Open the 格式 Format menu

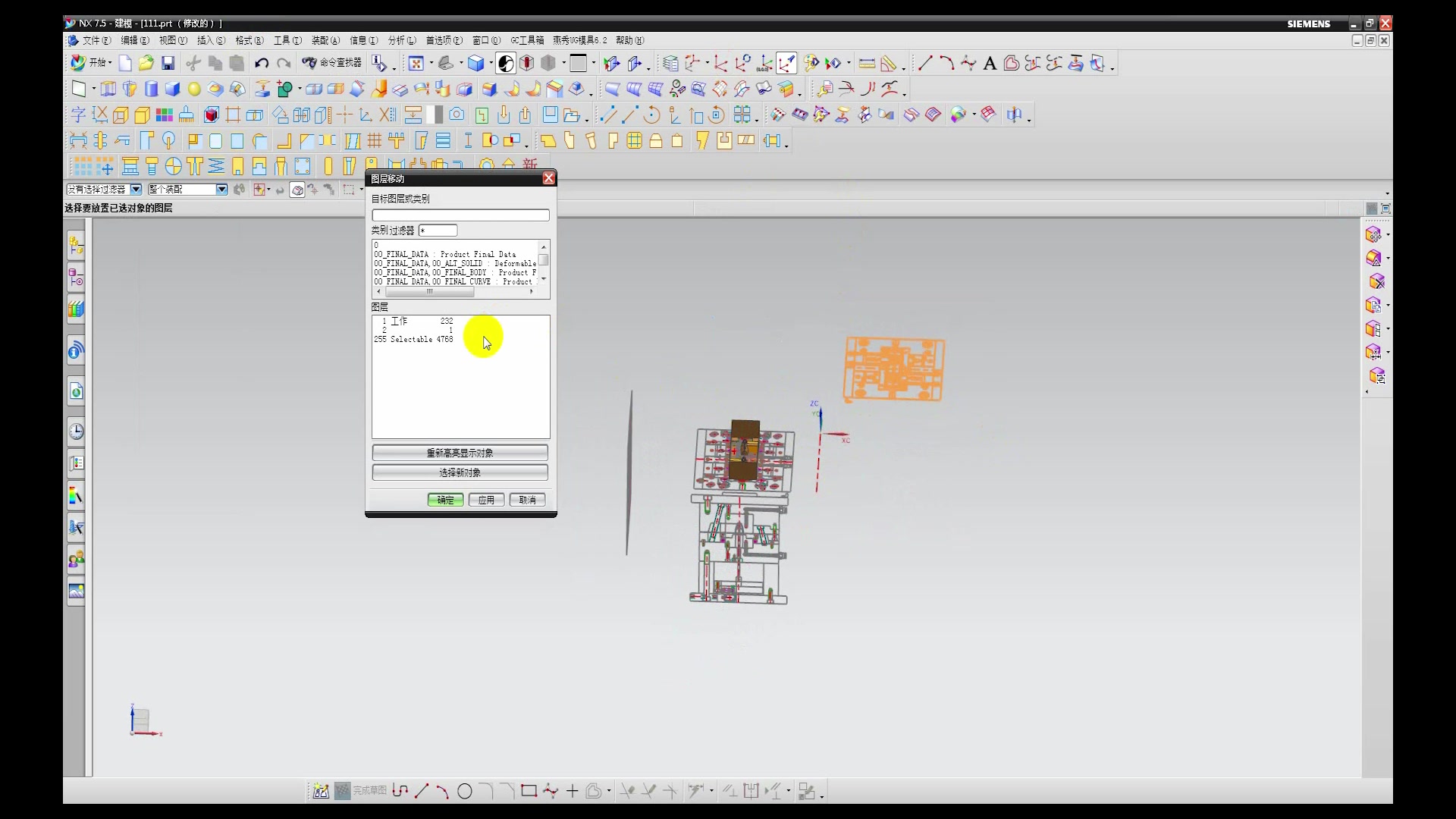pyautogui.click(x=249, y=40)
